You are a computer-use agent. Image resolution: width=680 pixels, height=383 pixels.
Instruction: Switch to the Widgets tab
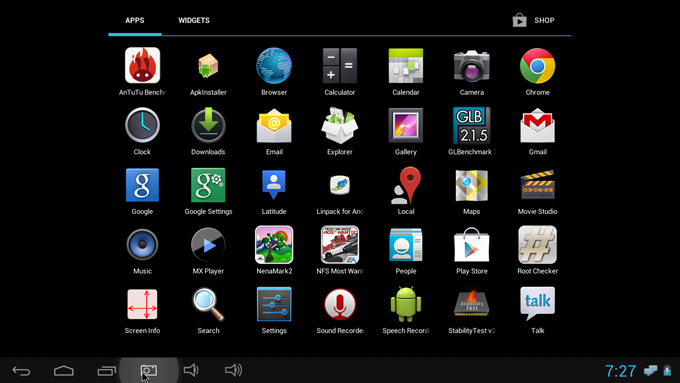click(x=194, y=20)
